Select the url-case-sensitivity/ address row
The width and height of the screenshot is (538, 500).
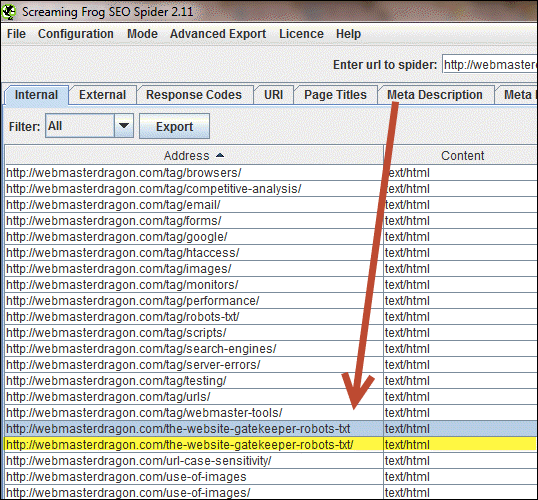click(194, 461)
